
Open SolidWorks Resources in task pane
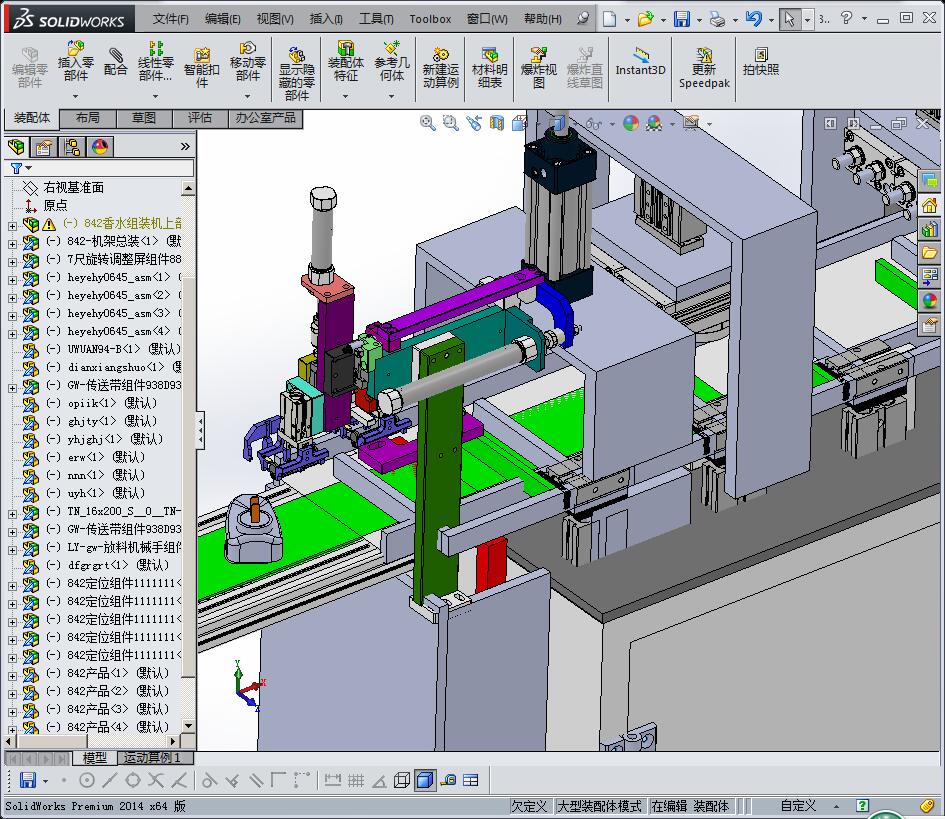(x=930, y=206)
